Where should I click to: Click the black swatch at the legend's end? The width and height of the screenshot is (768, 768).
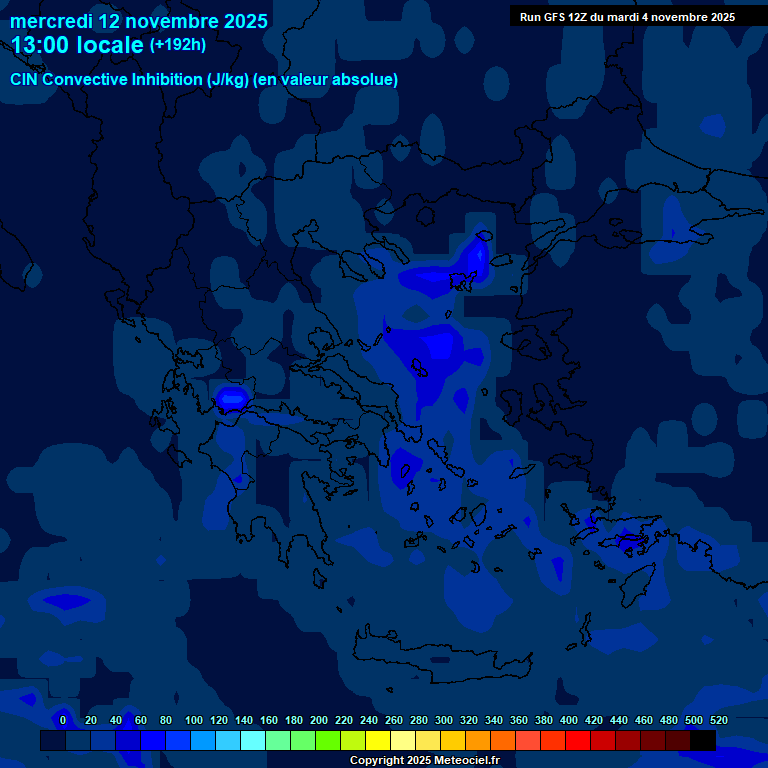point(703,741)
